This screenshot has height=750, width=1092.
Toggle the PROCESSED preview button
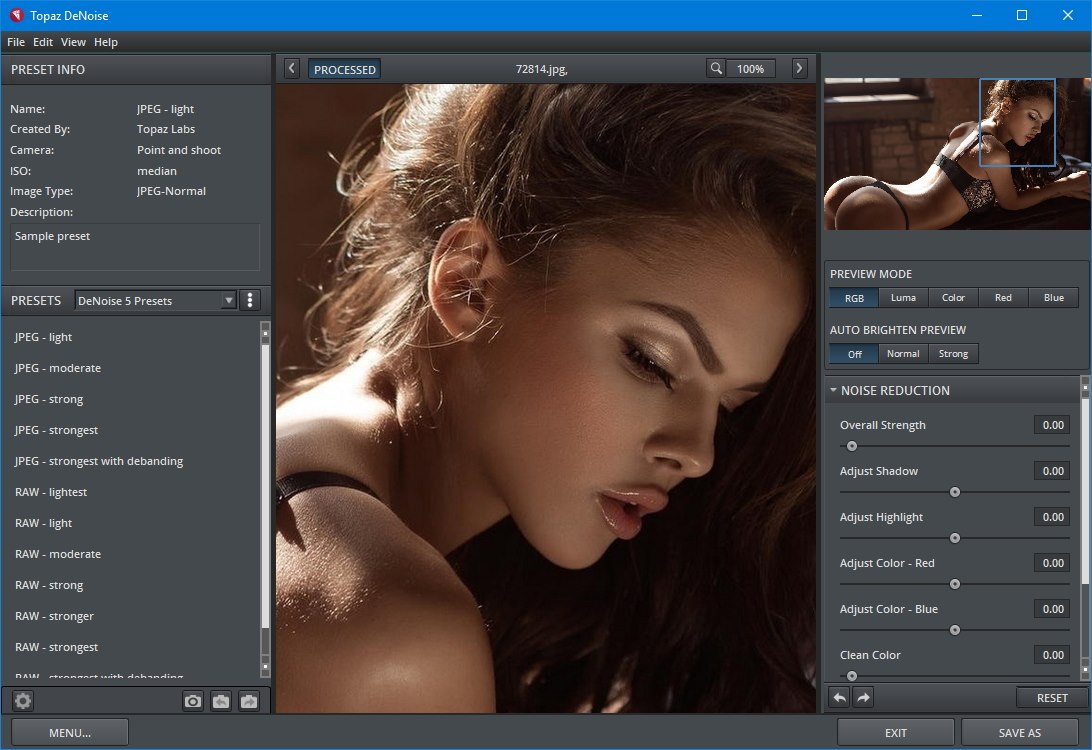(x=344, y=69)
